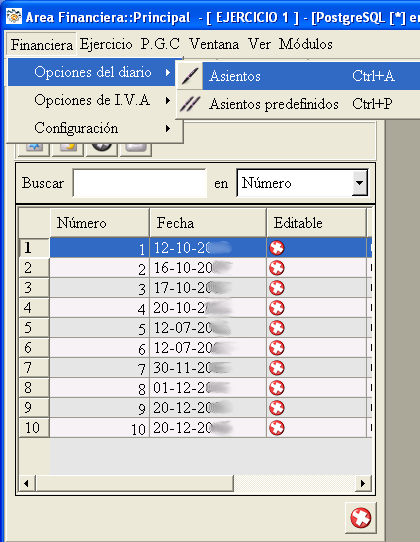Select Asientos predefinidos entry

(x=299, y=104)
